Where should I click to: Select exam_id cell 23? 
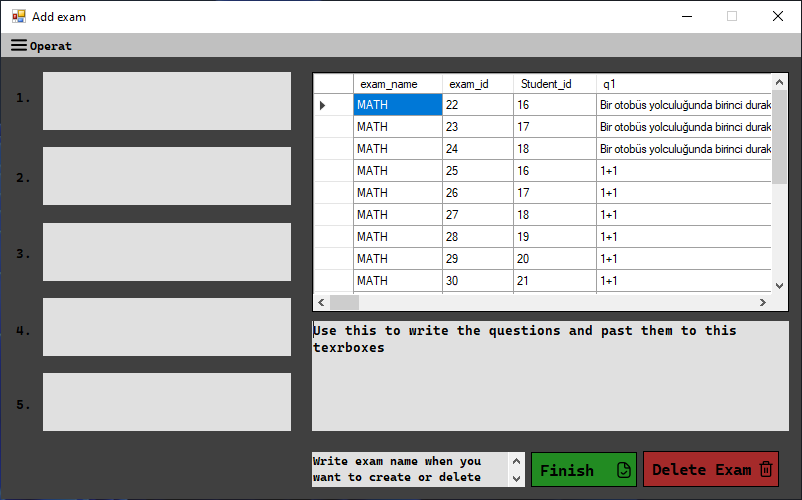click(x=478, y=127)
